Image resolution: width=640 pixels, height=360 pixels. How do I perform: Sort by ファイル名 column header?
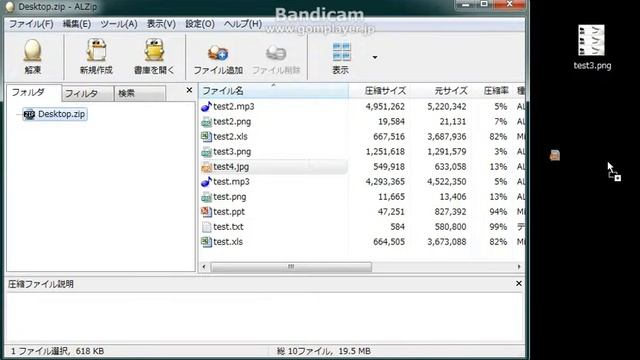click(273, 91)
